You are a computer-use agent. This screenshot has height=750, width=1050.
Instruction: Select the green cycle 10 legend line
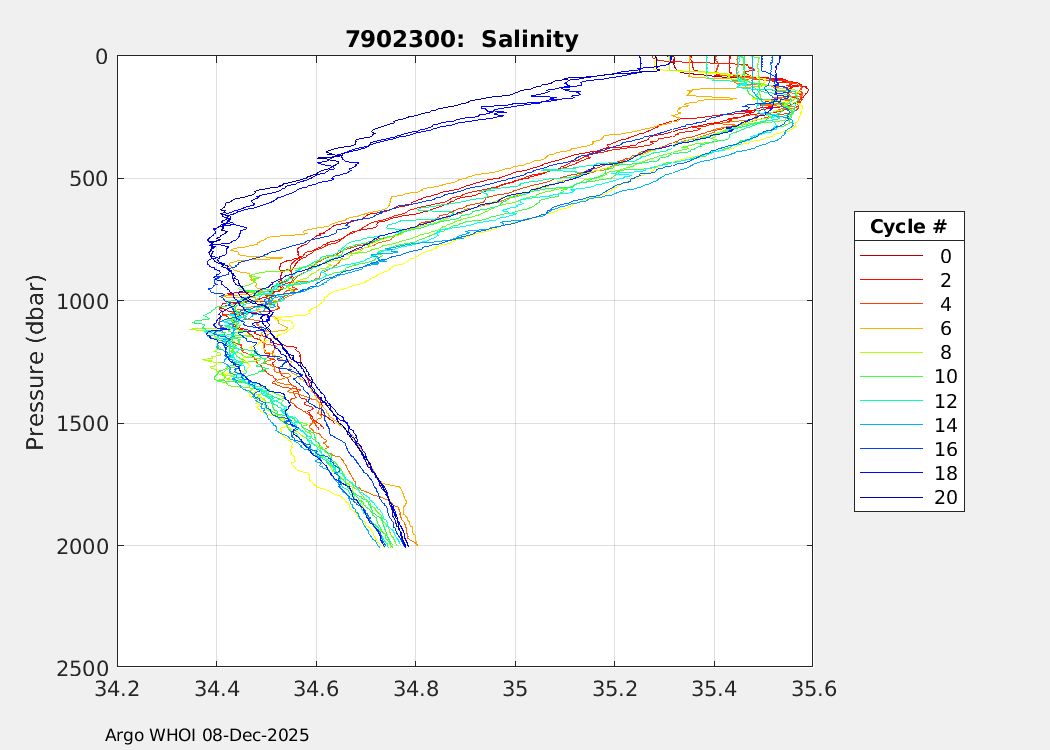(x=890, y=377)
